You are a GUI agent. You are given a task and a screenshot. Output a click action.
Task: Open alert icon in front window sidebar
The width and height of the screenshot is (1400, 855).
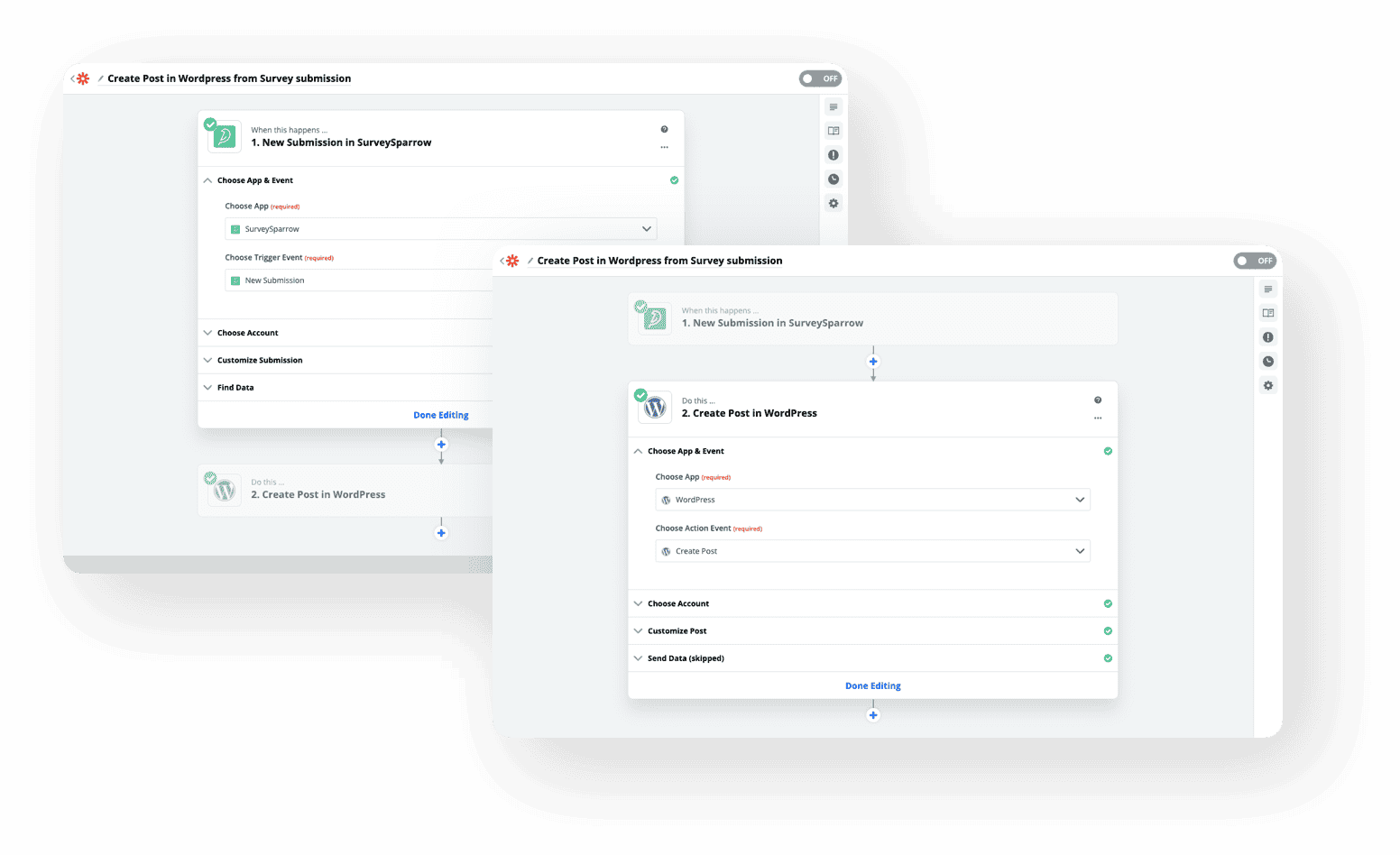[x=1268, y=337]
